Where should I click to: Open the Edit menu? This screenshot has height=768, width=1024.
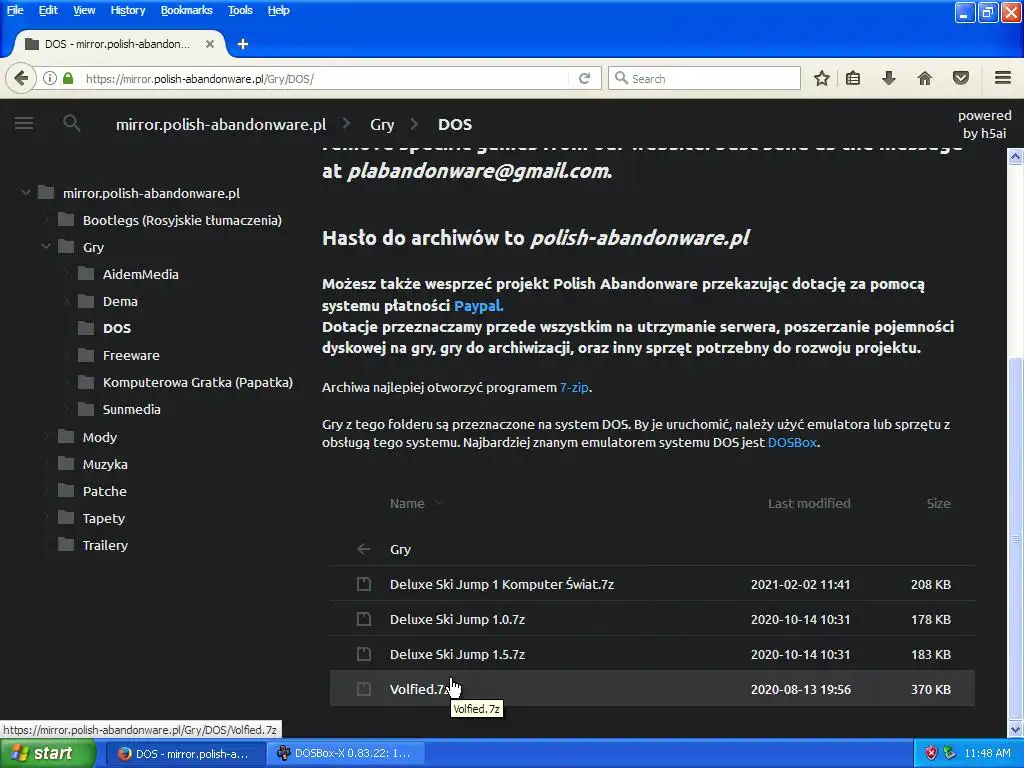point(48,10)
